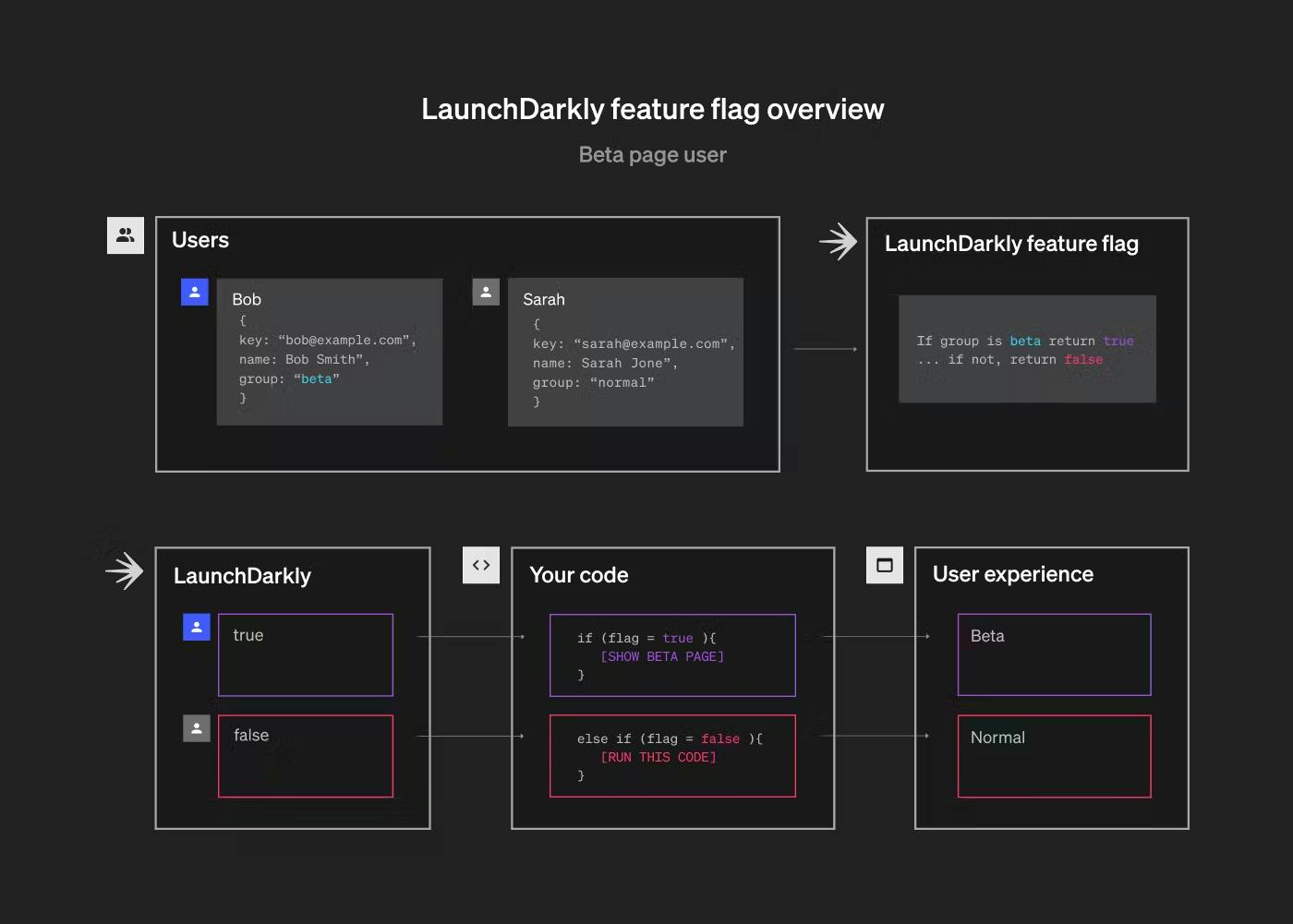
Task: Click the code line "if (flag = true ){"
Action: pyautogui.click(x=646, y=638)
